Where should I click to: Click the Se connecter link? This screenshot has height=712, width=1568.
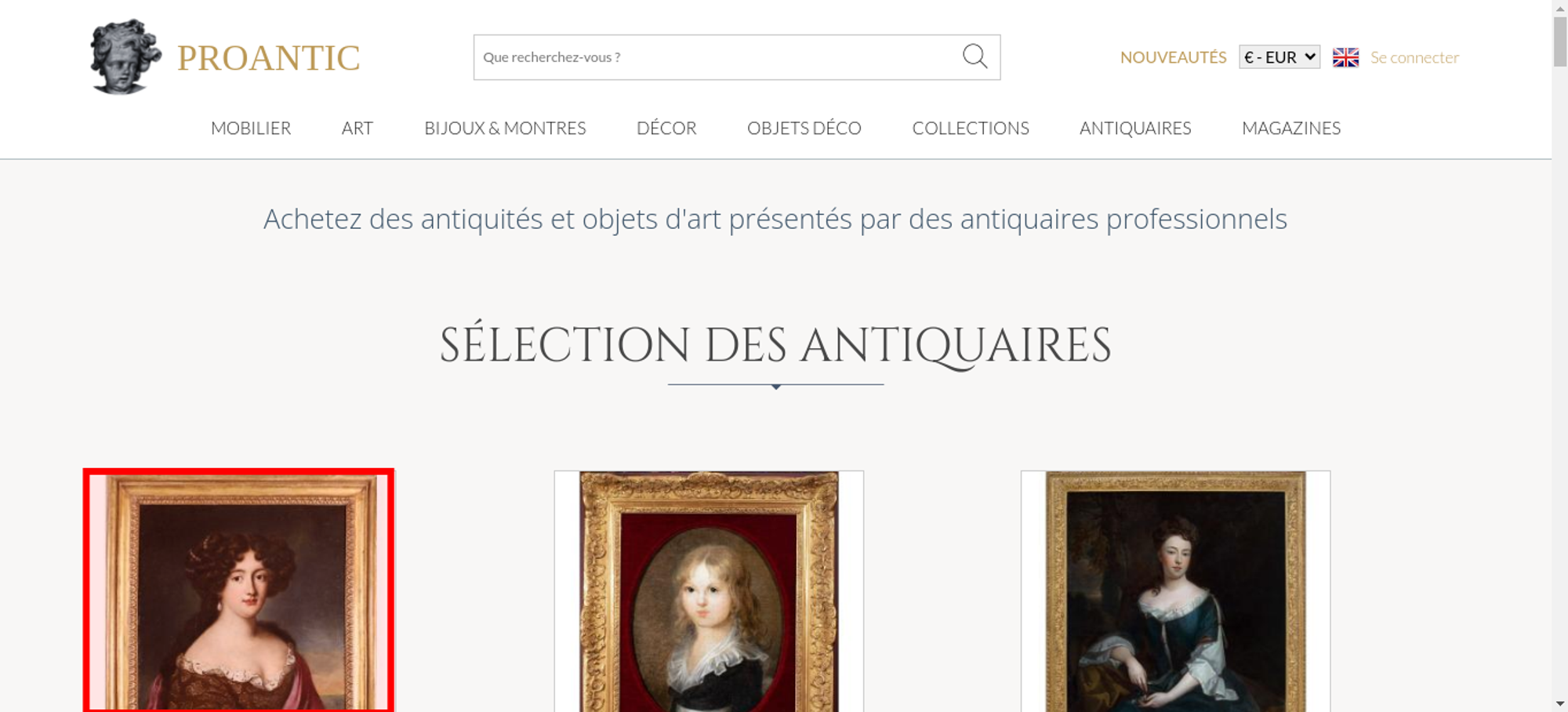[1414, 57]
